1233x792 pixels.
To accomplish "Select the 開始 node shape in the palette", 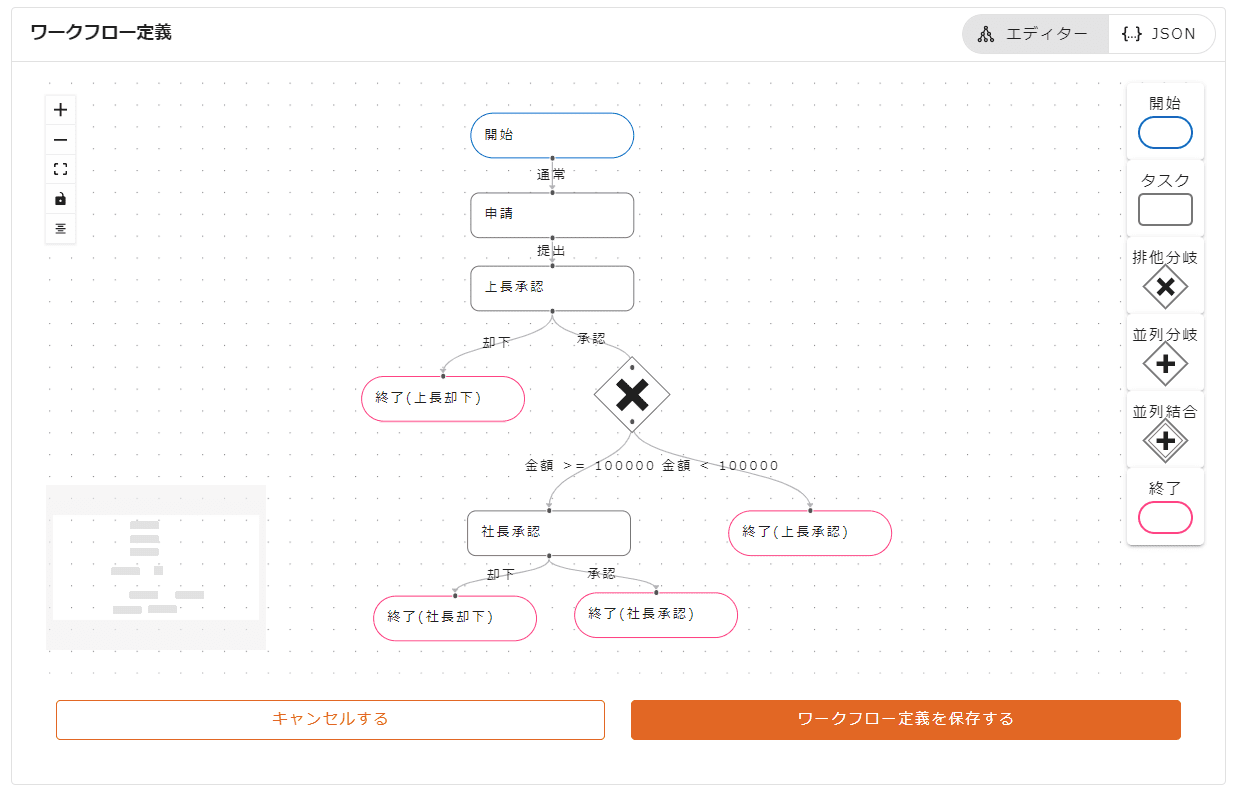I will tap(1165, 132).
